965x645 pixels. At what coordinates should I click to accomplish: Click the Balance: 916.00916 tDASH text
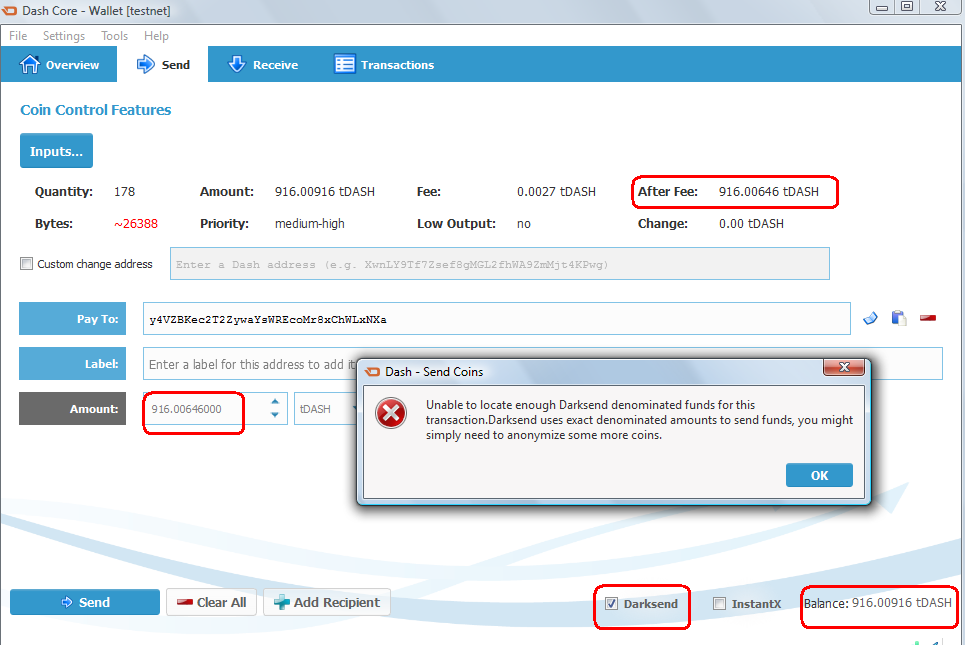(x=878, y=603)
